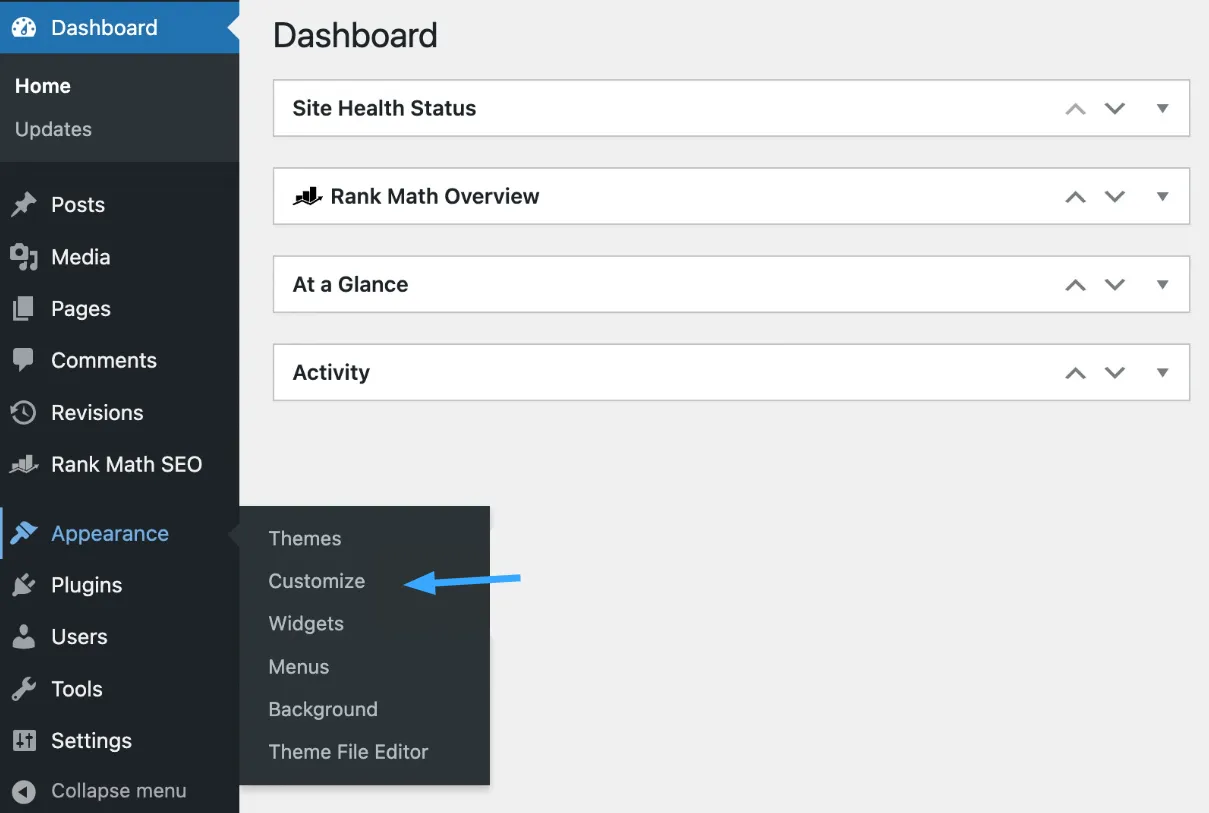Move Activity widget down
Screen dimensions: 1209x813
[1115, 372]
